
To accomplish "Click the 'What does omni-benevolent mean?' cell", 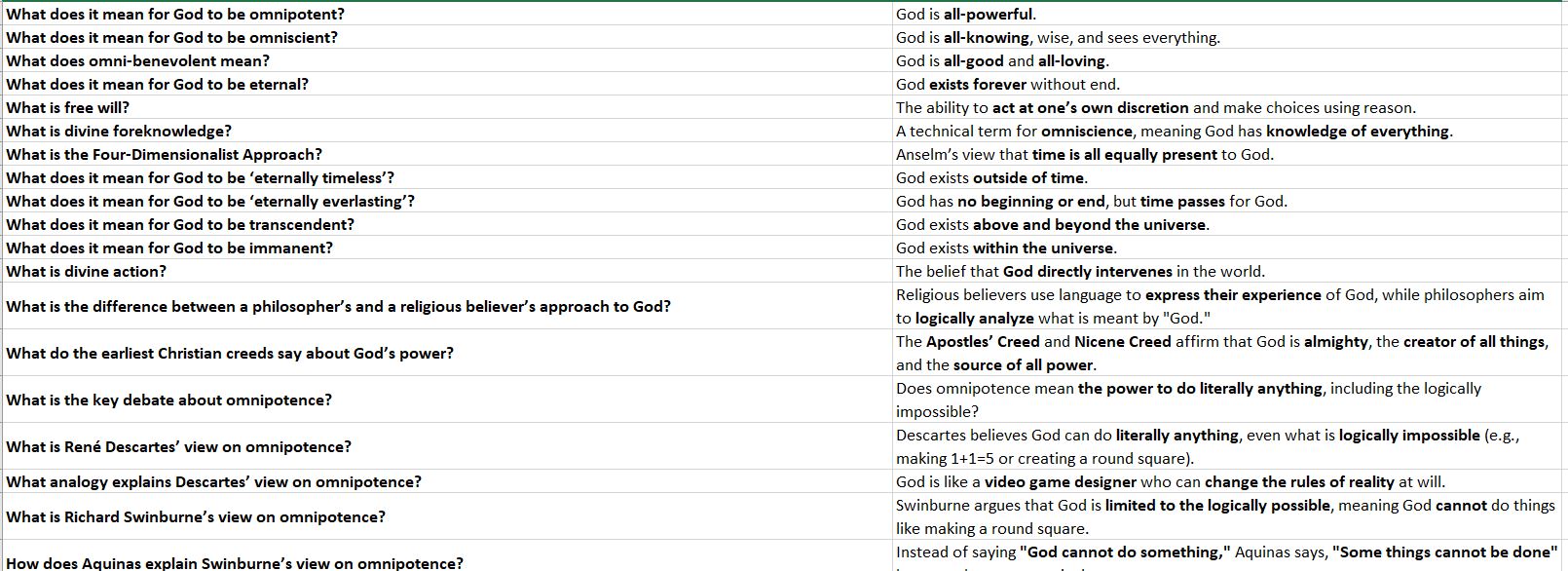I will (138, 60).
